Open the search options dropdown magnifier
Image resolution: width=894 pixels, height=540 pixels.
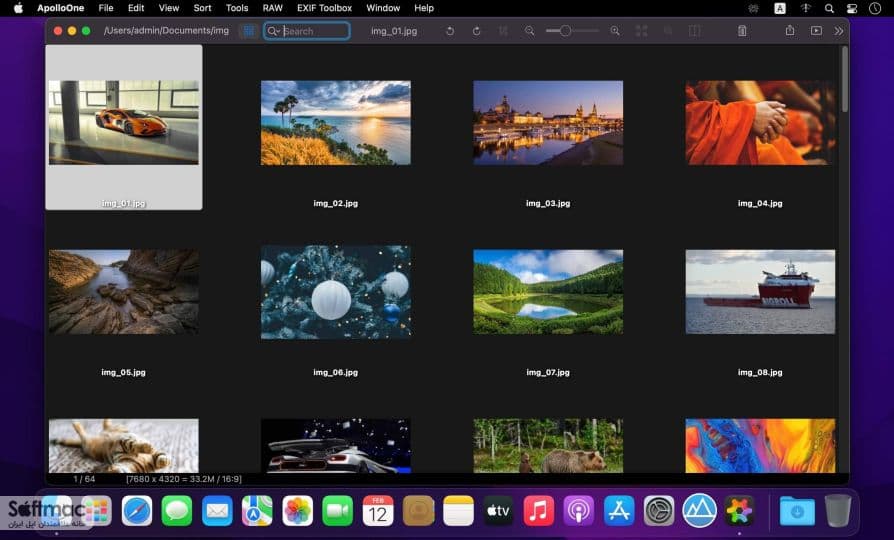pyautogui.click(x=274, y=31)
